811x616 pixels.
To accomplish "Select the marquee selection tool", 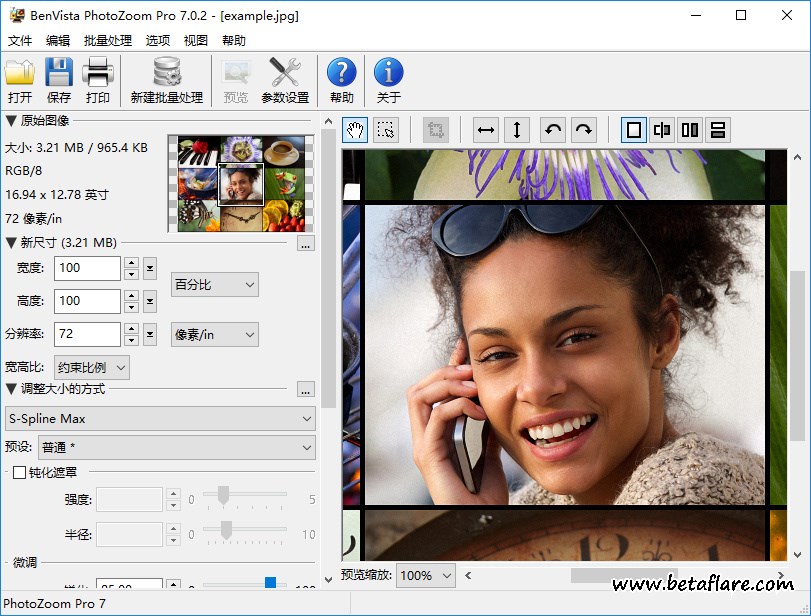I will (x=386, y=130).
